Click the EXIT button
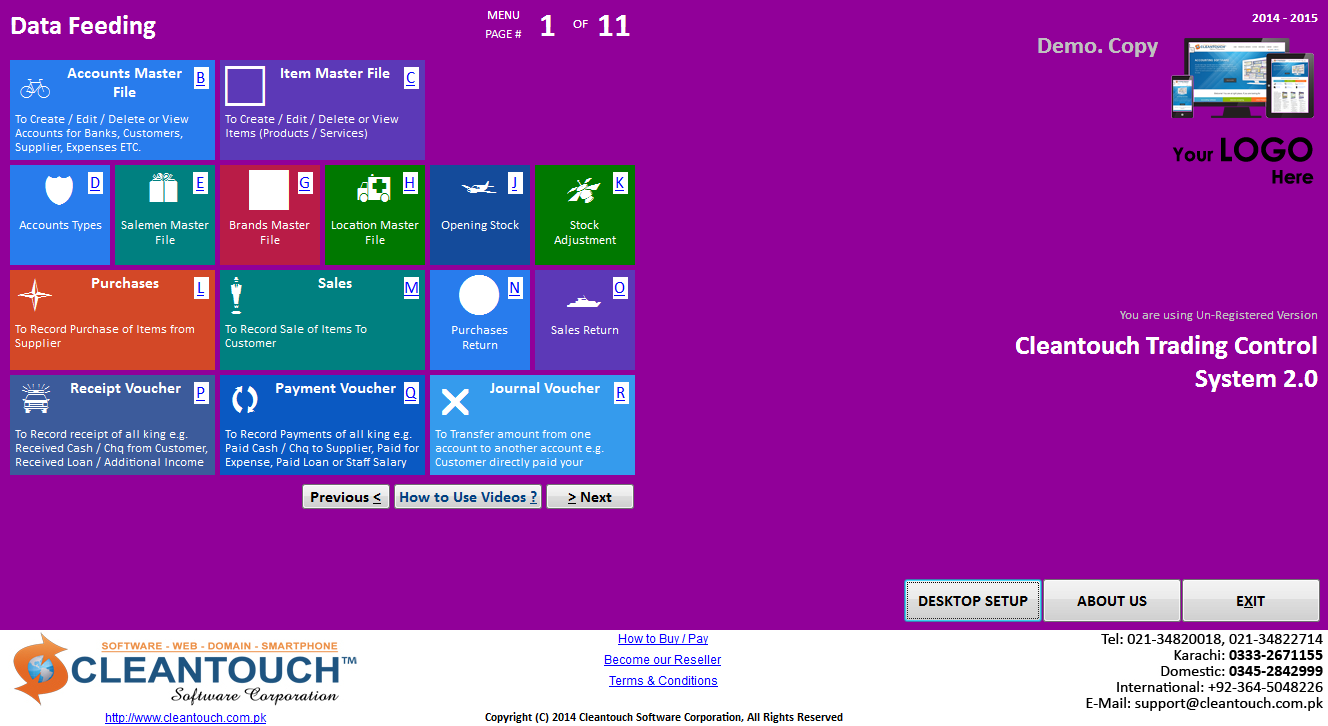 pos(1250,601)
